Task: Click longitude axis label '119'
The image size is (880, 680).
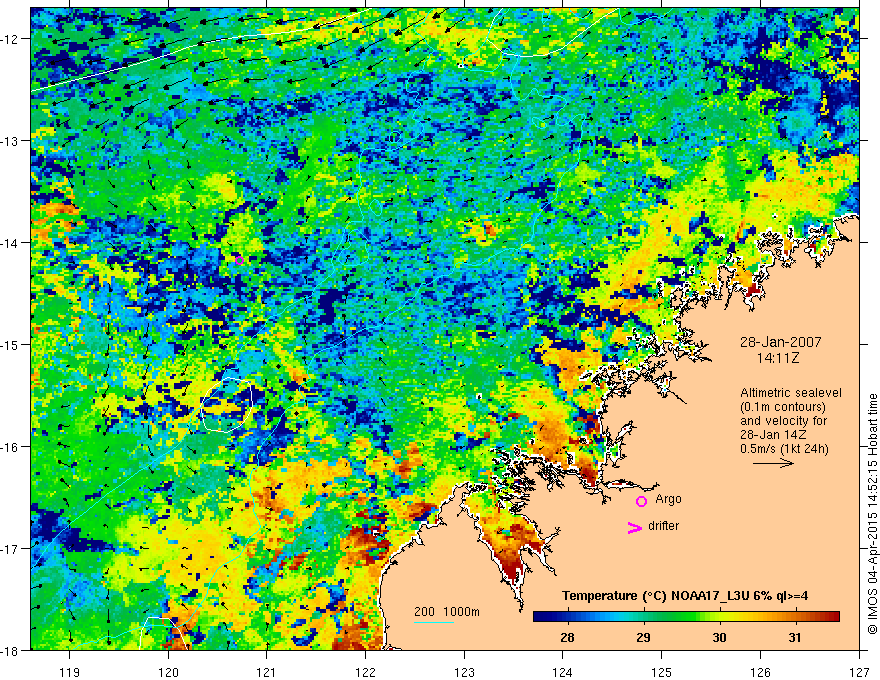Action: pyautogui.click(x=70, y=672)
